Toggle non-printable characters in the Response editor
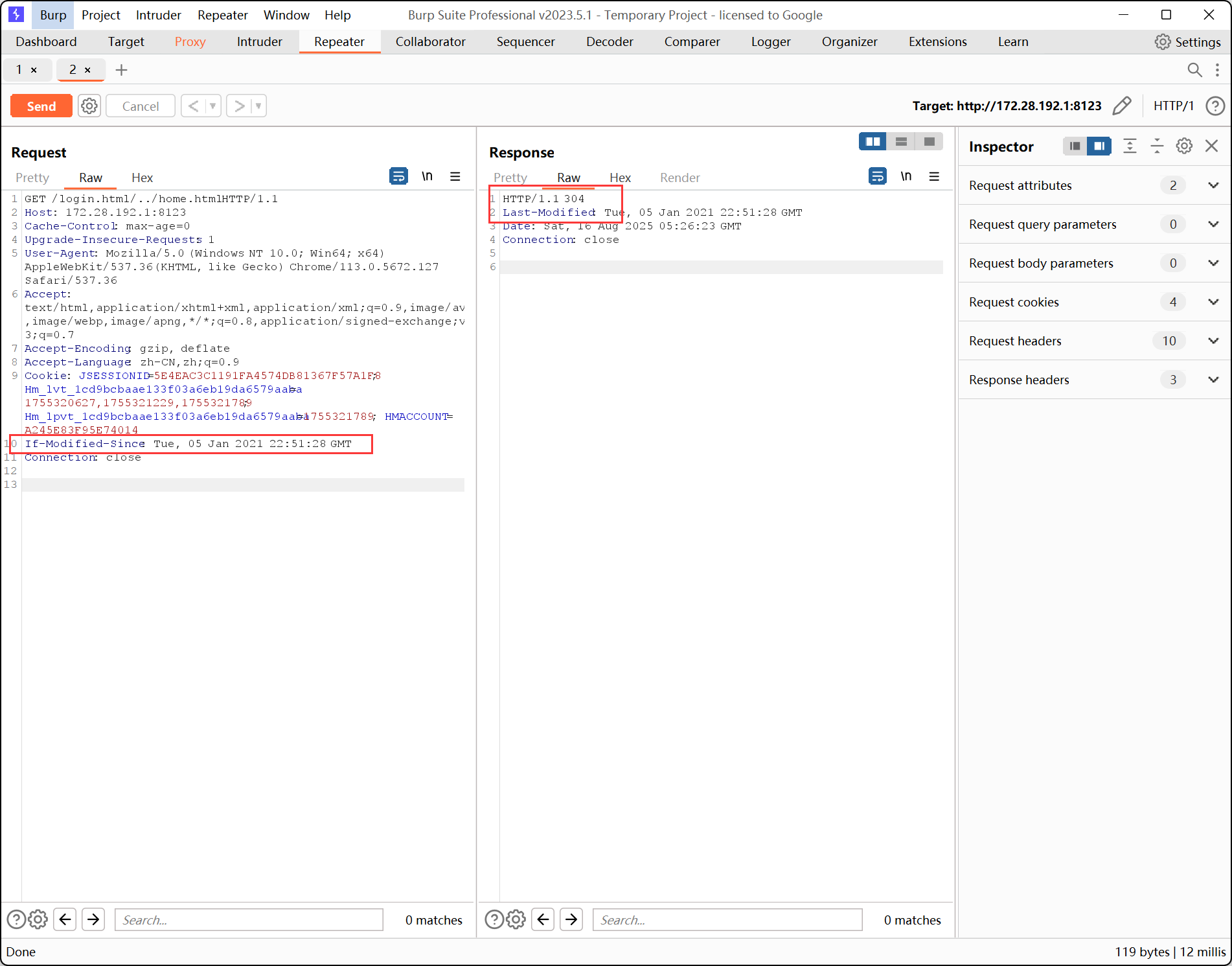Screen dimensions: 1232x966 point(906,176)
